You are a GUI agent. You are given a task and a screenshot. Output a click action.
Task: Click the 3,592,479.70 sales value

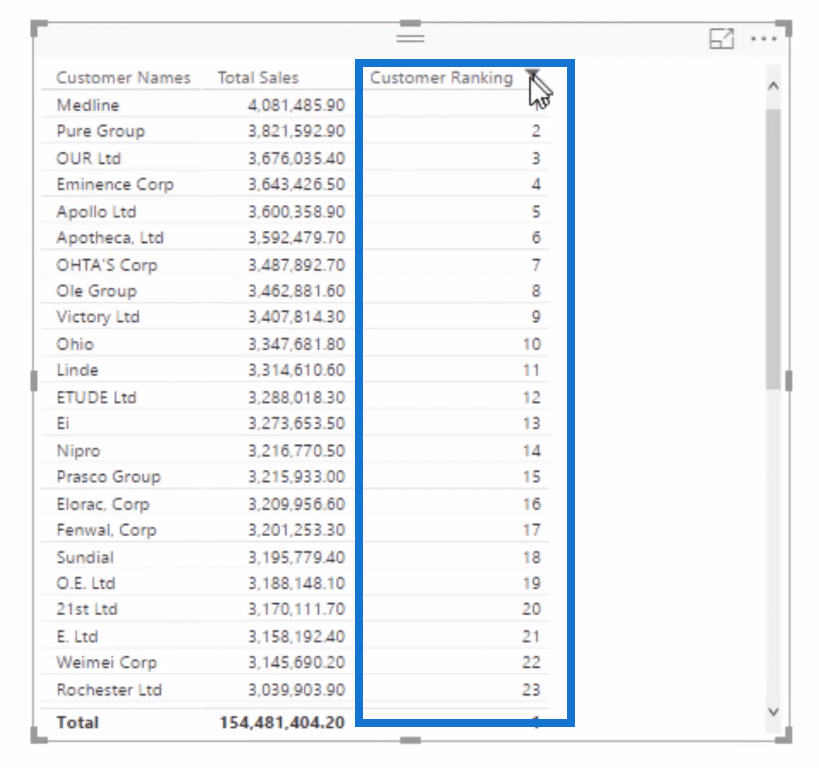[x=296, y=238]
